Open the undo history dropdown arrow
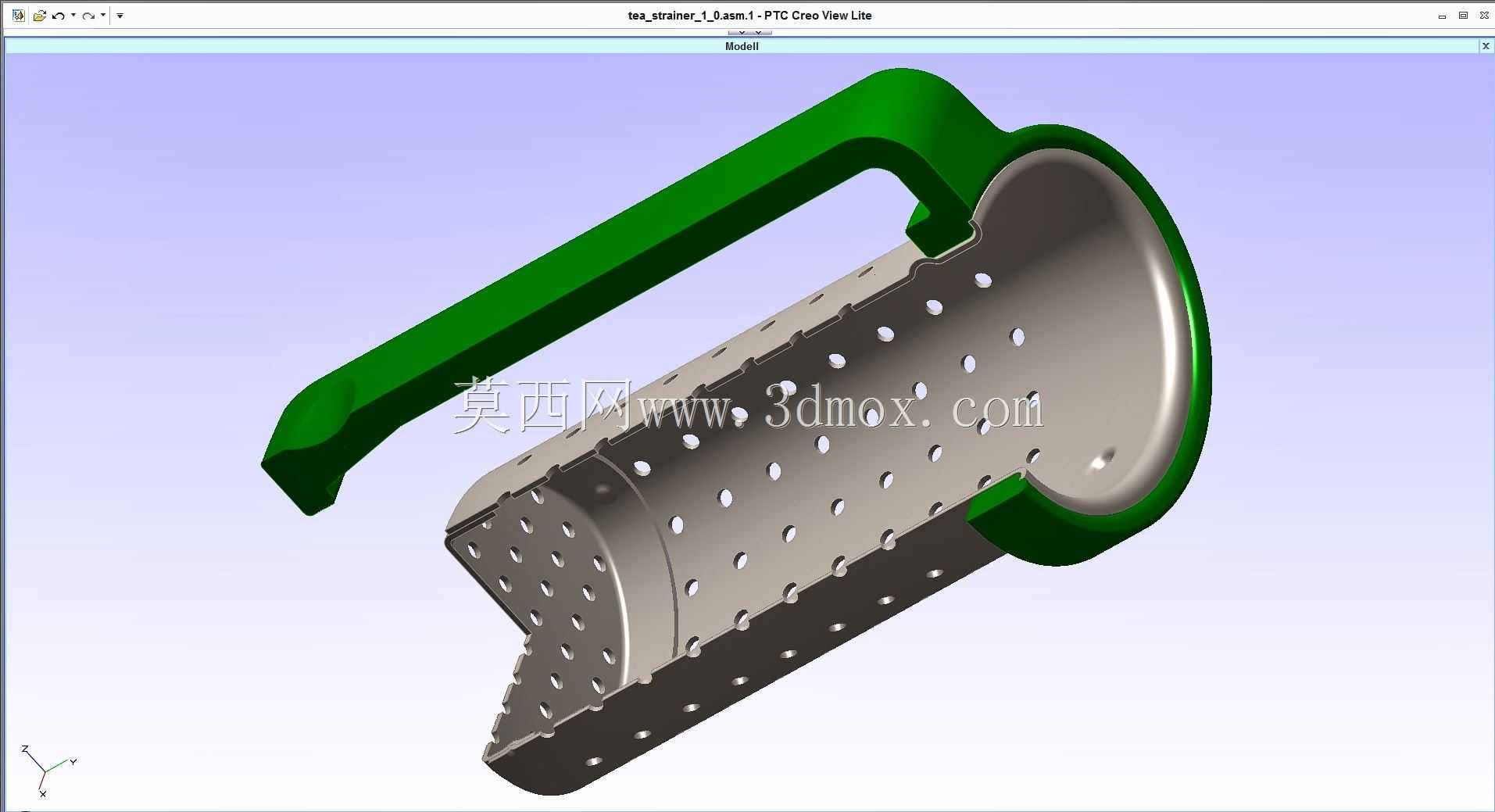The height and width of the screenshot is (812, 1495). [73, 15]
